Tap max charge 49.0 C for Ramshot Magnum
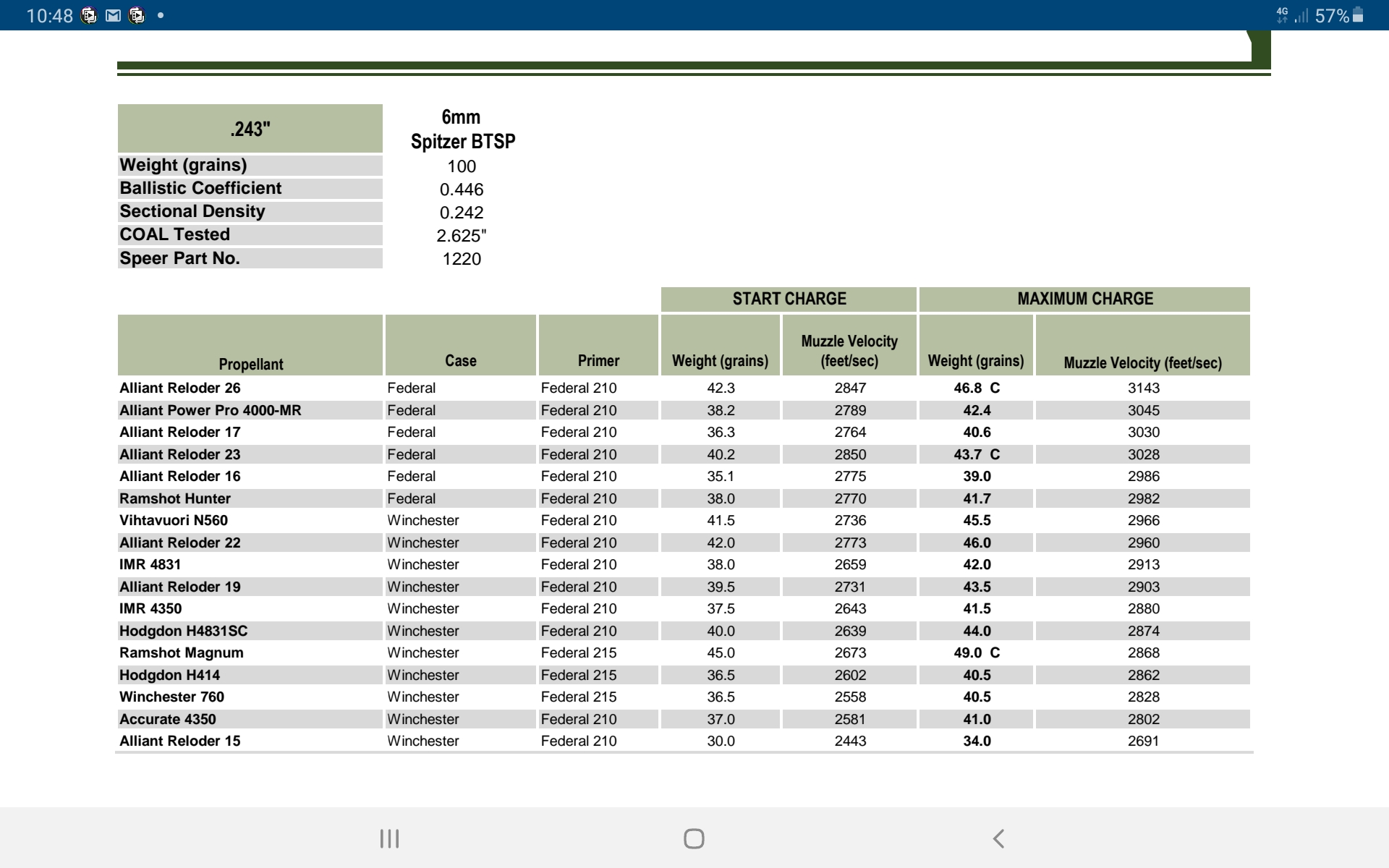Viewport: 1389px width, 868px height. click(977, 652)
